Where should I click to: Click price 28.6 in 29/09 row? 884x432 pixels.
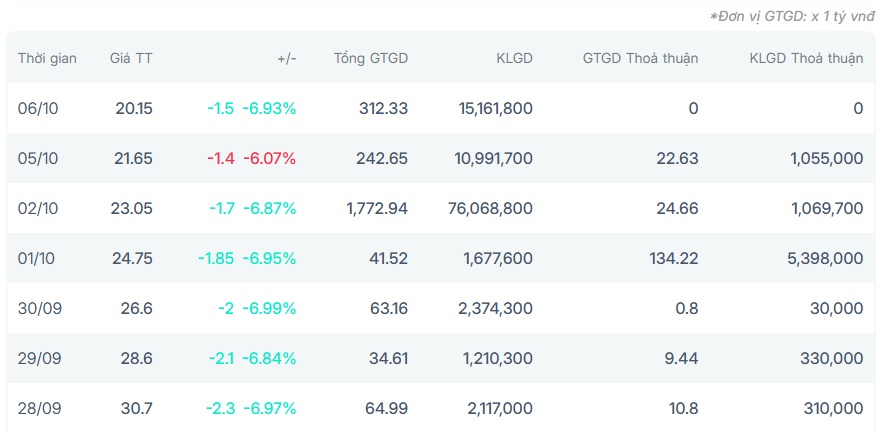(x=136, y=358)
